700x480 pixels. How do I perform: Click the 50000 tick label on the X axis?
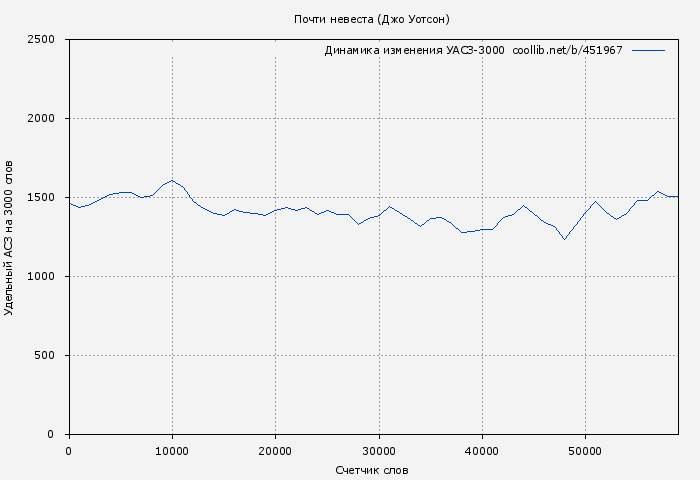click(585, 451)
